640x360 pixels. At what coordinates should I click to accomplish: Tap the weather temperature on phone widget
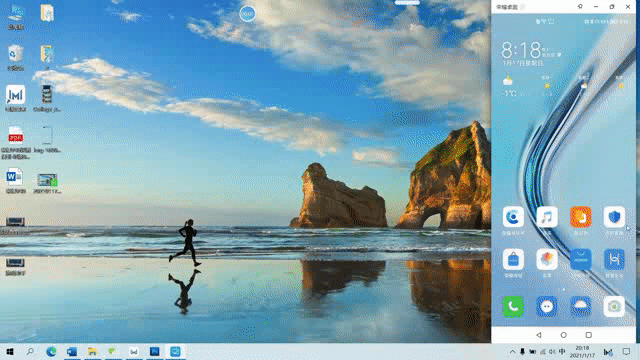click(x=510, y=93)
